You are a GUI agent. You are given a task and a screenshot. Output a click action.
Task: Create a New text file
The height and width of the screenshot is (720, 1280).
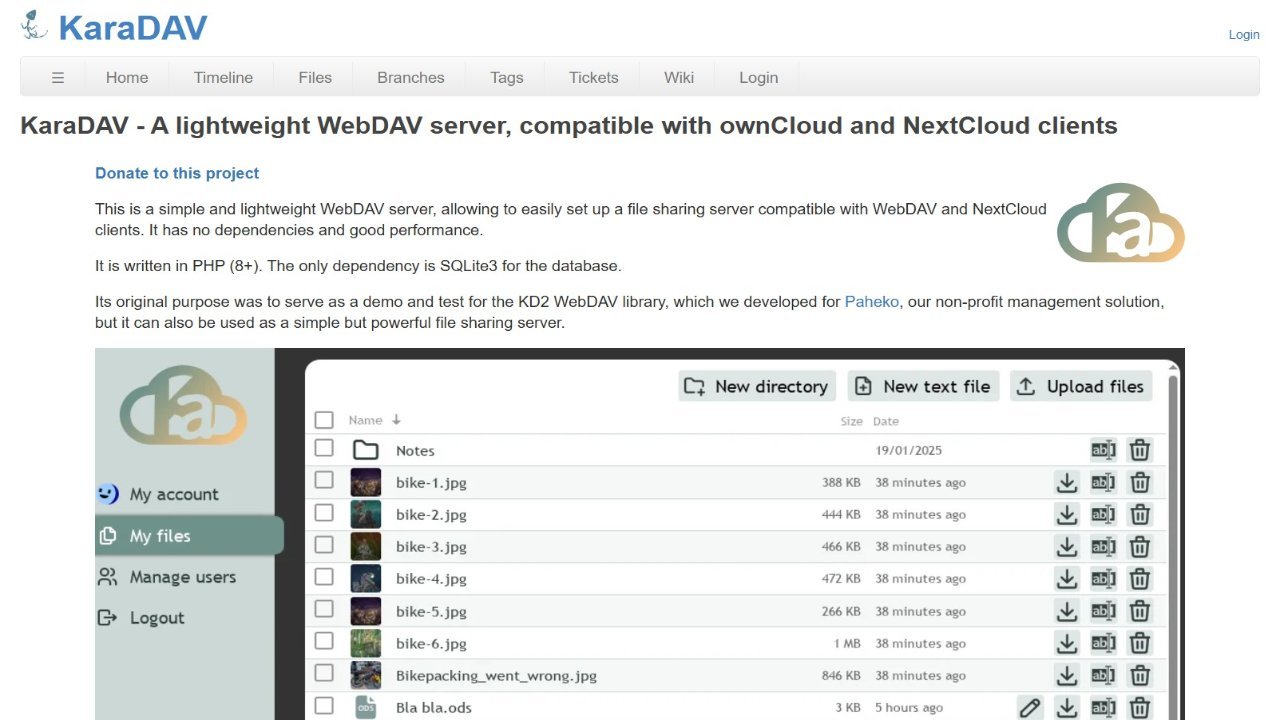tap(924, 387)
